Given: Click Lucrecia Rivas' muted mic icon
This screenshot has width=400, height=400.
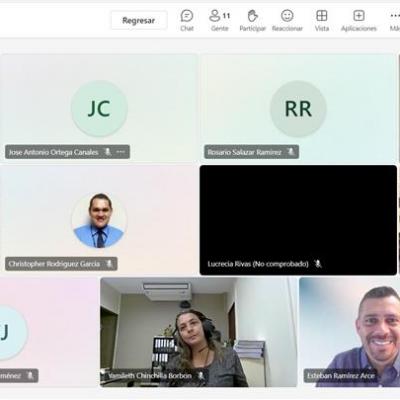Looking at the screenshot, I should (318, 264).
